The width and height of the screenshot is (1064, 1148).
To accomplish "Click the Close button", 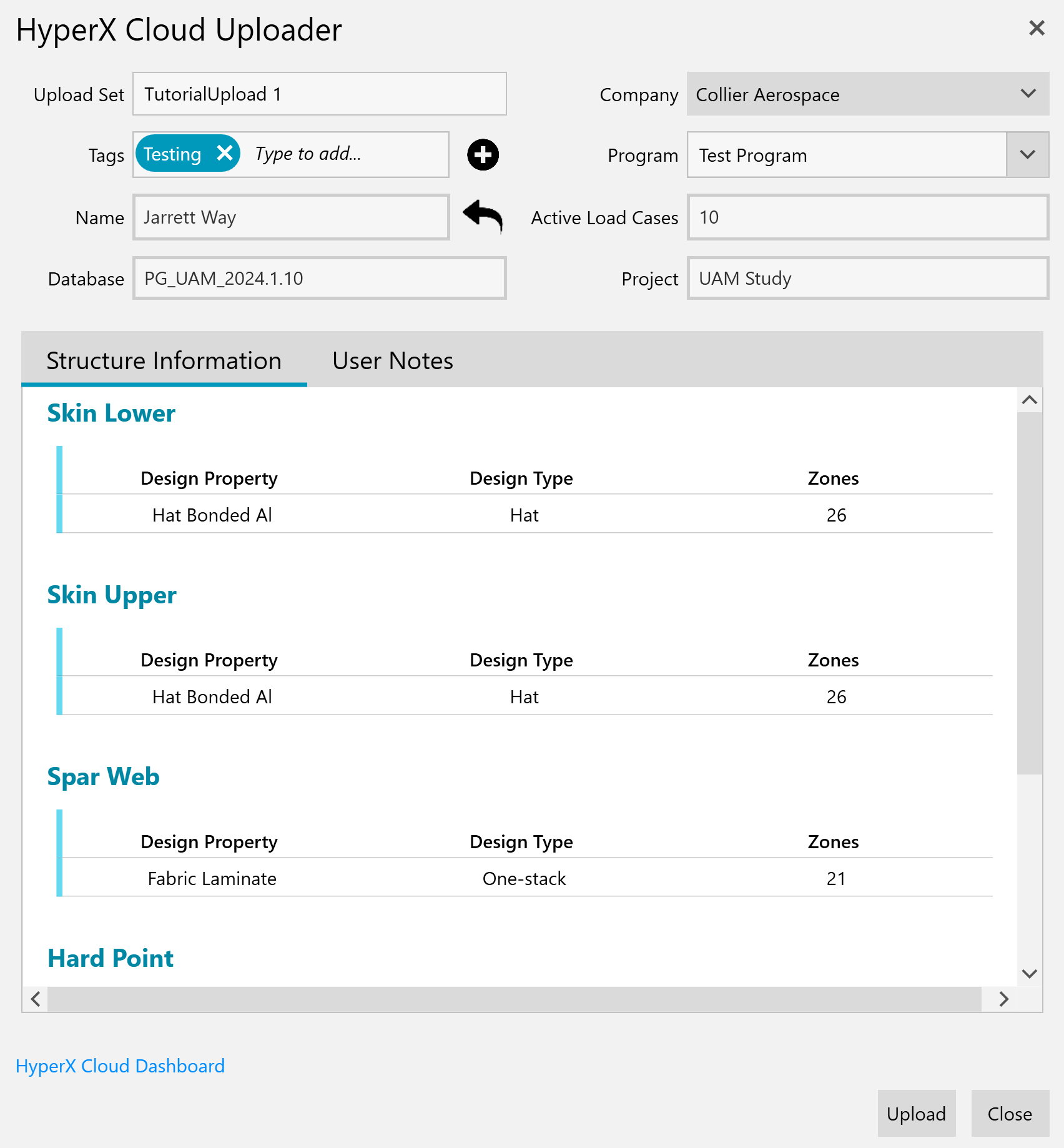I will (x=1010, y=1114).
